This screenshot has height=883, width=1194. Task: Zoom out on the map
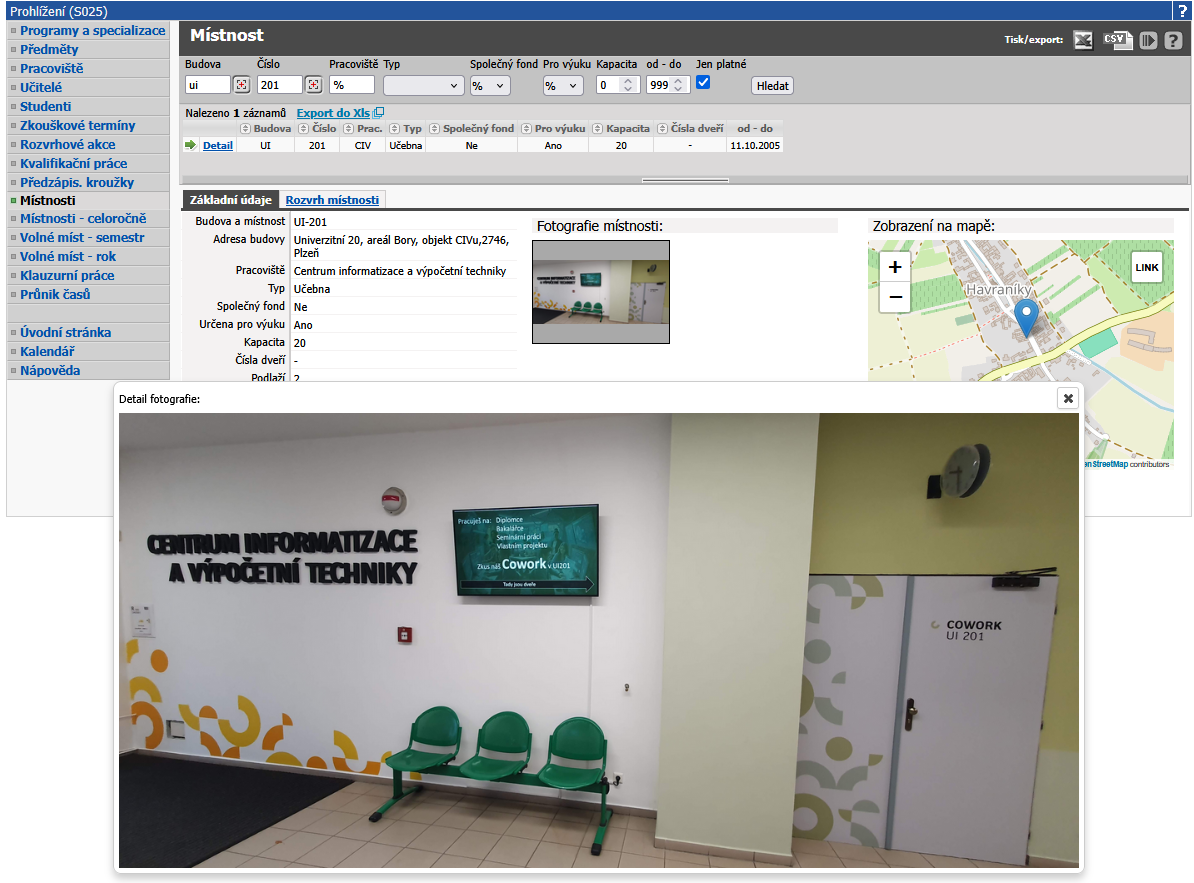[x=895, y=297]
